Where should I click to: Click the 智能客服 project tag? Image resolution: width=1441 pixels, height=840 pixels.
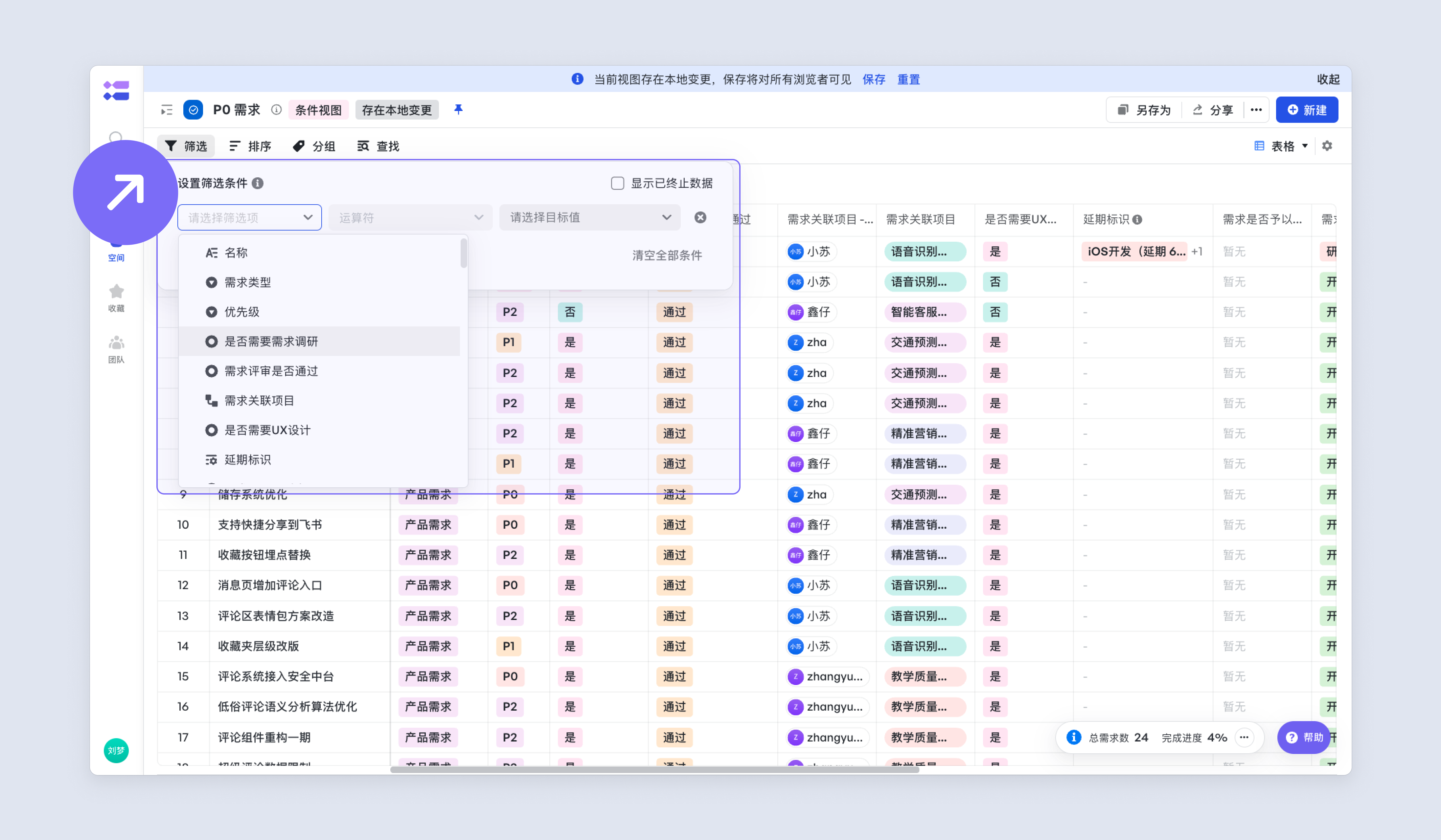(x=925, y=312)
